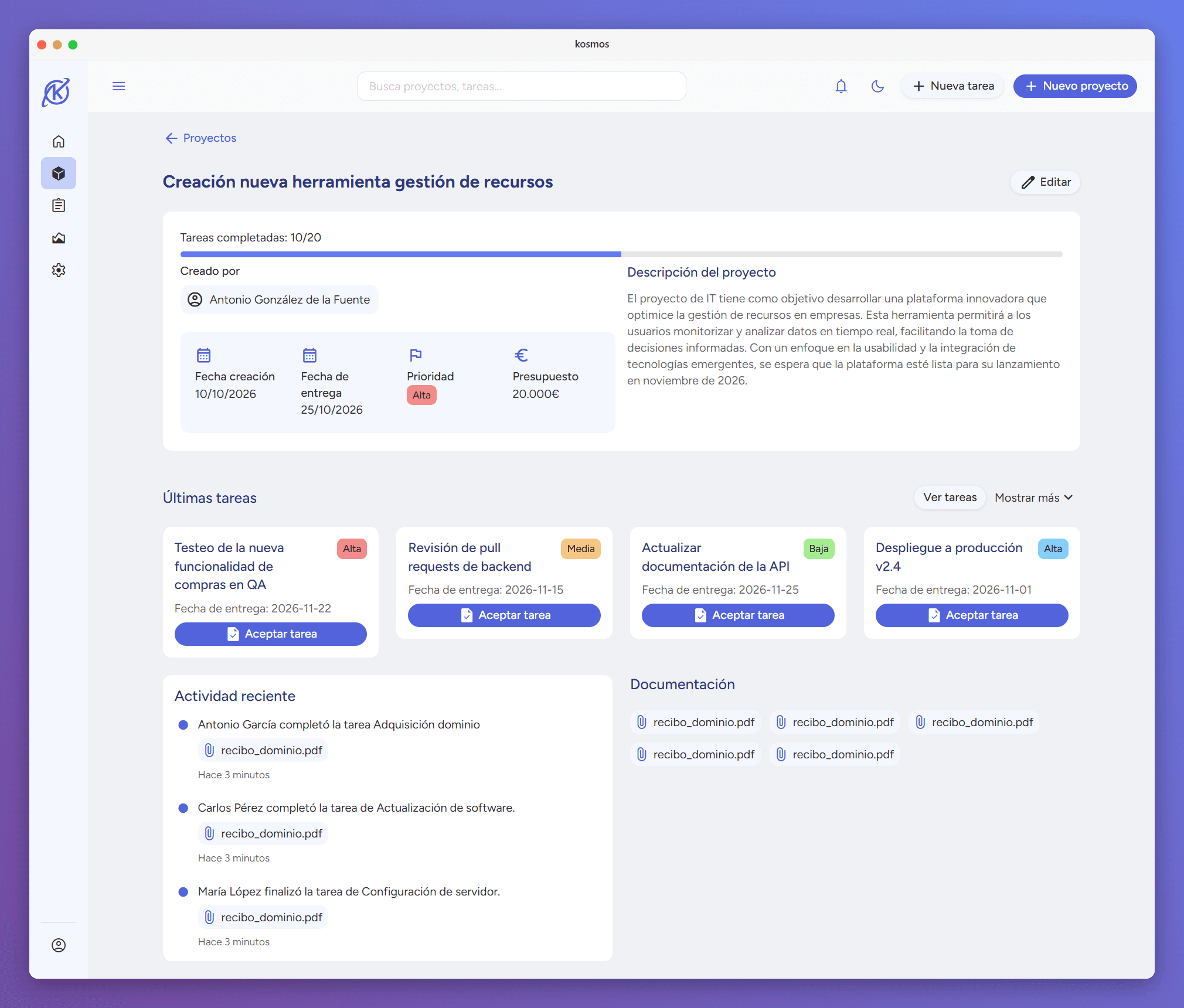Viewport: 1184px width, 1008px height.
Task: Select the projects cube icon in sidebar
Action: tap(59, 173)
